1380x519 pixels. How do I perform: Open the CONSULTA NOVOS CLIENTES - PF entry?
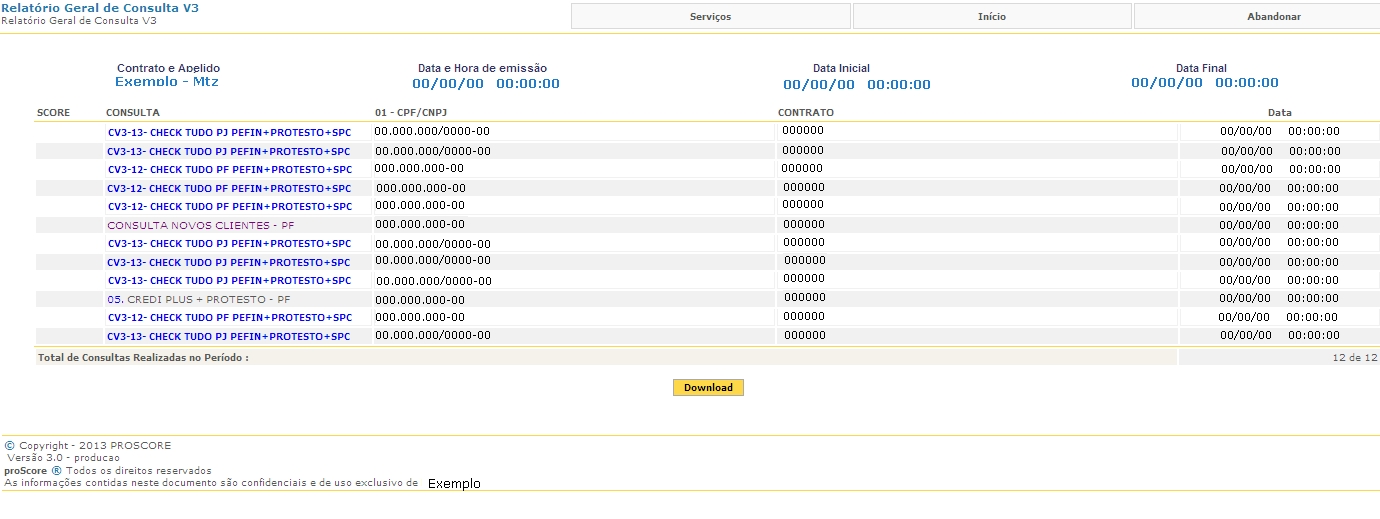(x=201, y=226)
